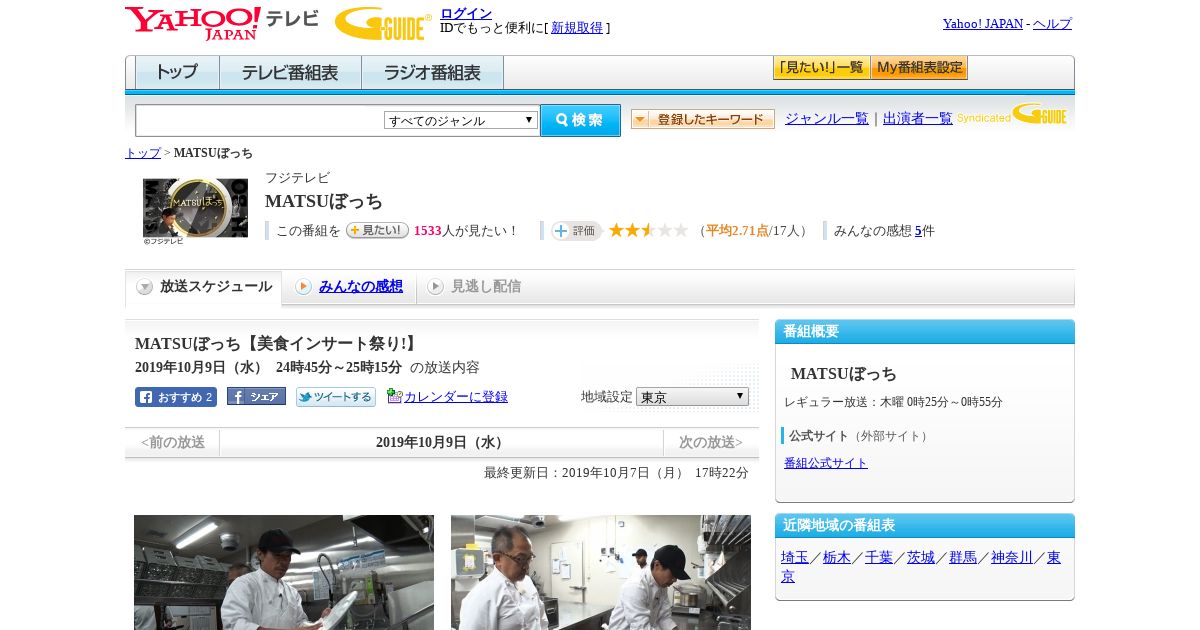
Task: Click the star rating display
Action: pos(648,230)
